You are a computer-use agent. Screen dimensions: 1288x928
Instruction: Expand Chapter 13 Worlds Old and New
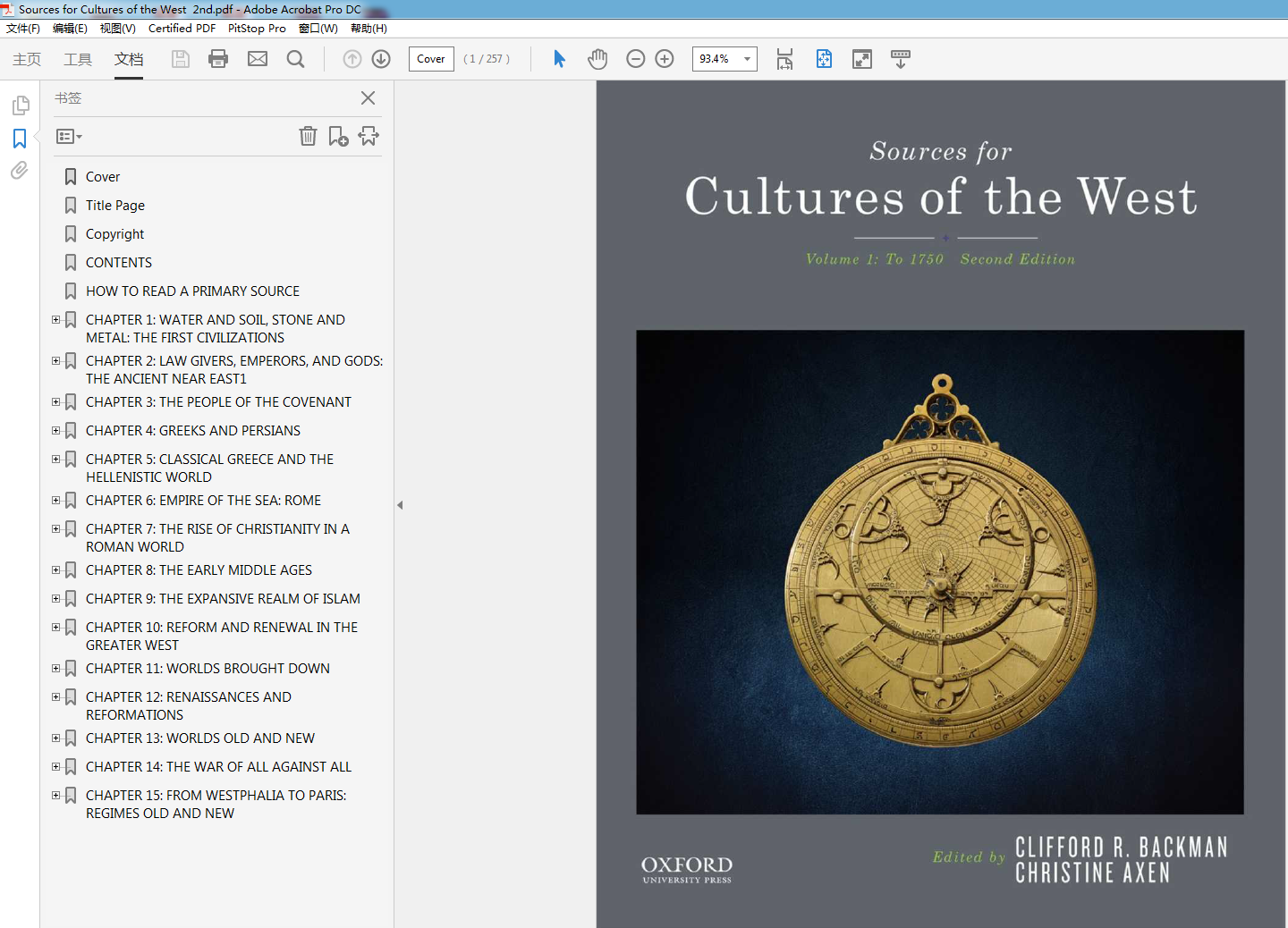pyautogui.click(x=55, y=738)
